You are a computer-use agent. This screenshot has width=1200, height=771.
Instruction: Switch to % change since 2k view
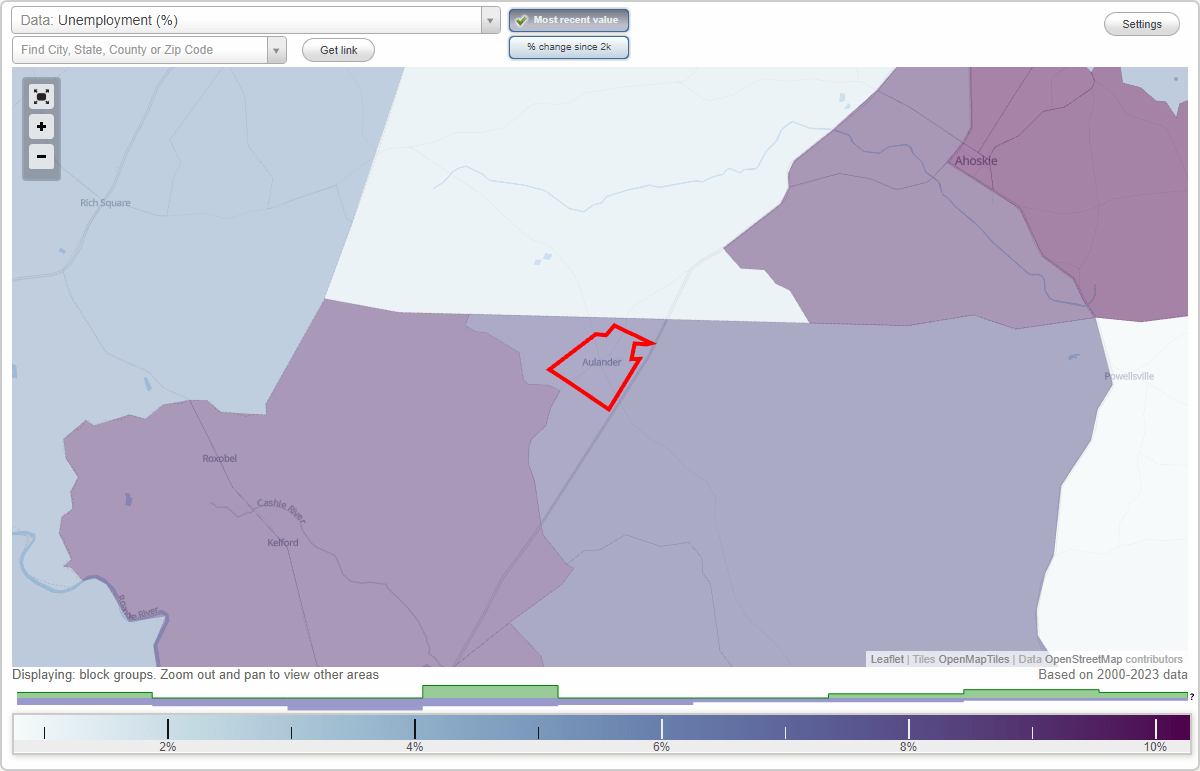point(568,46)
